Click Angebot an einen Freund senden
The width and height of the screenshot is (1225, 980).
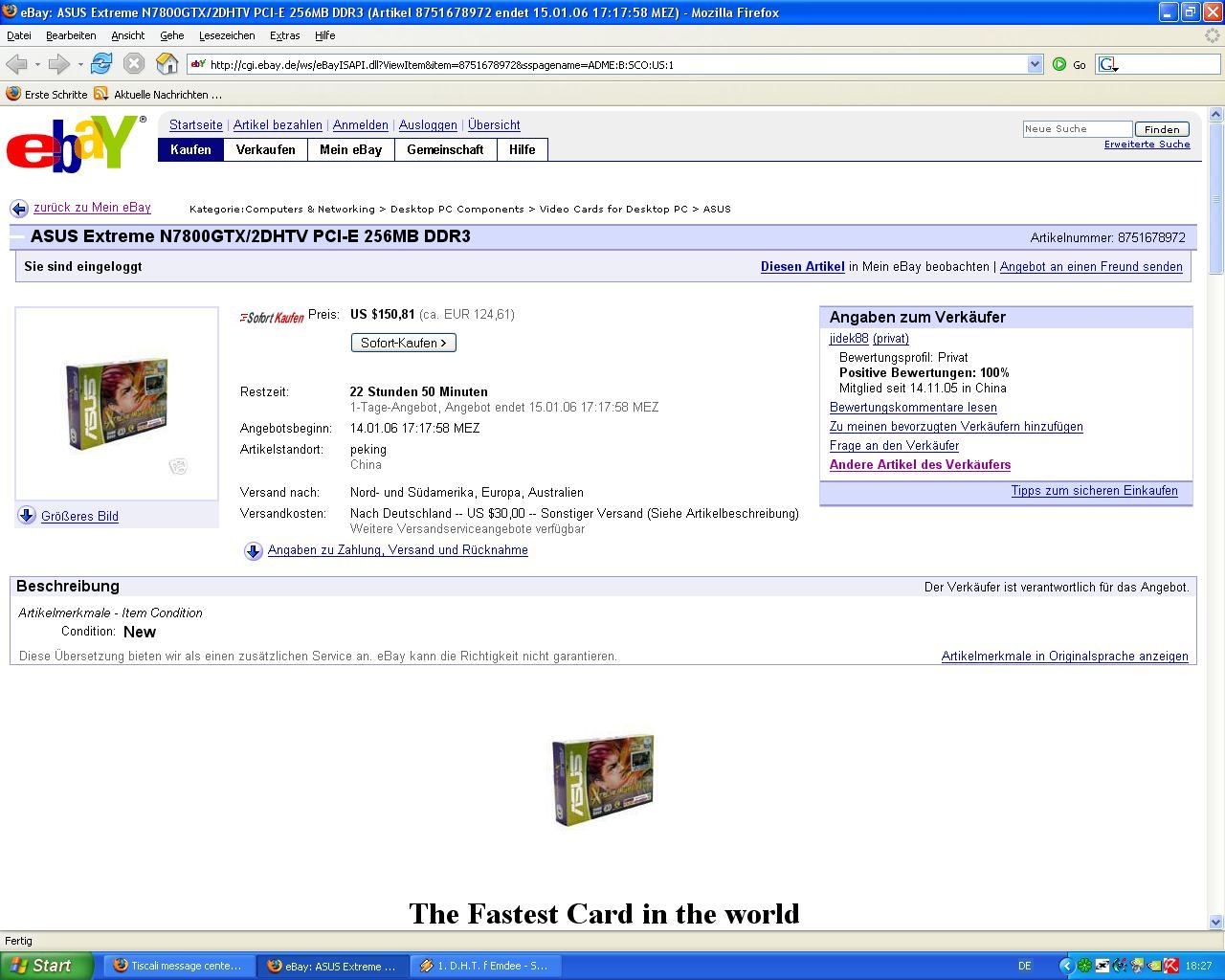[1091, 267]
